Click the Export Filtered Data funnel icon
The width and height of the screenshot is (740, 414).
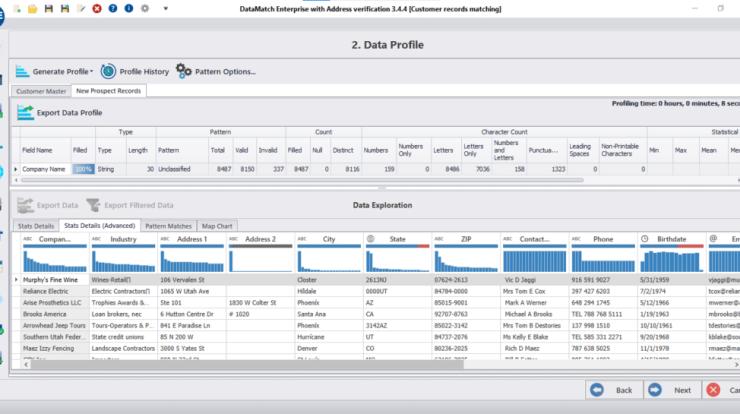coord(93,205)
